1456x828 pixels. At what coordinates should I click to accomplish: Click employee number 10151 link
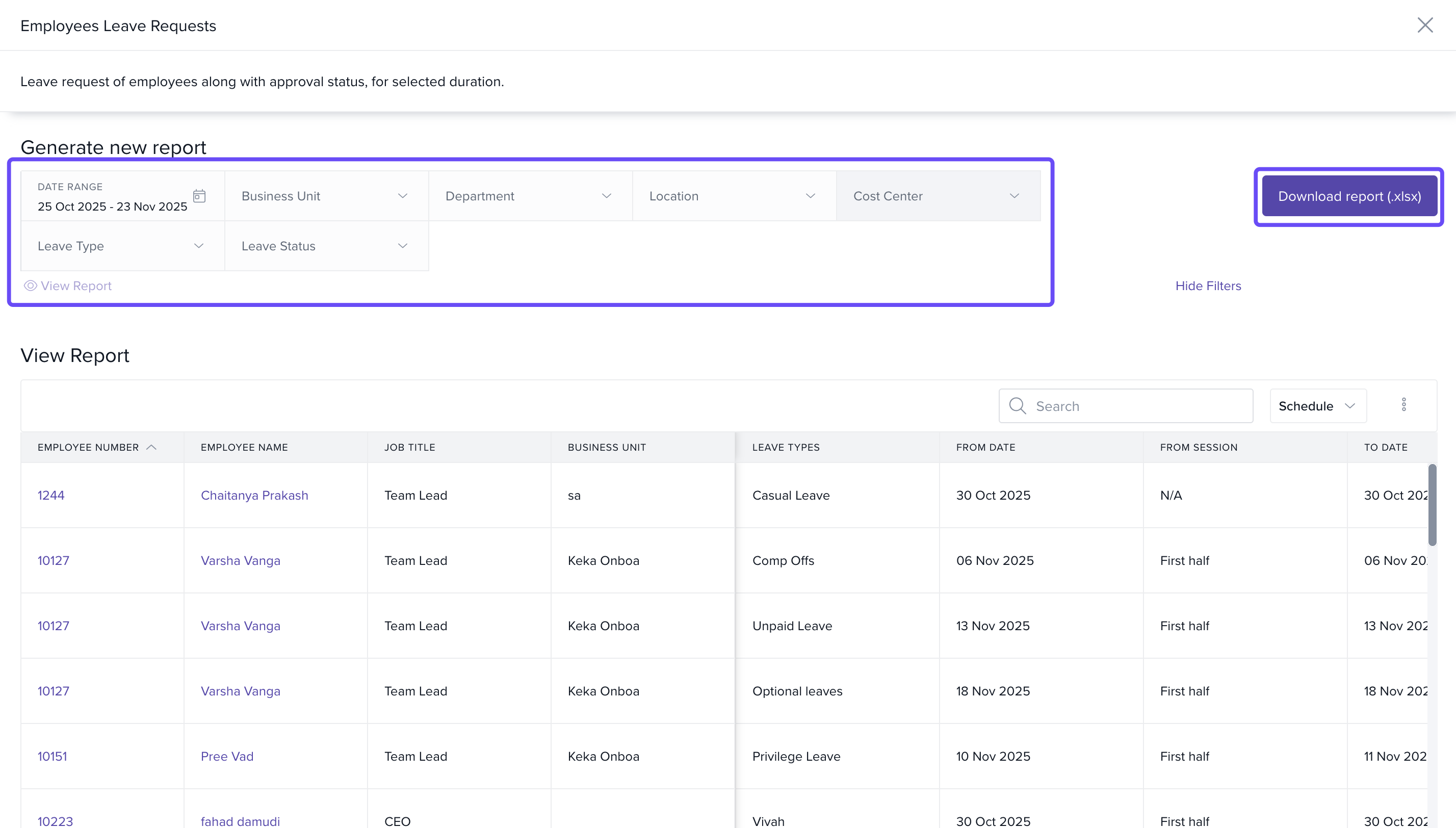[x=53, y=756]
